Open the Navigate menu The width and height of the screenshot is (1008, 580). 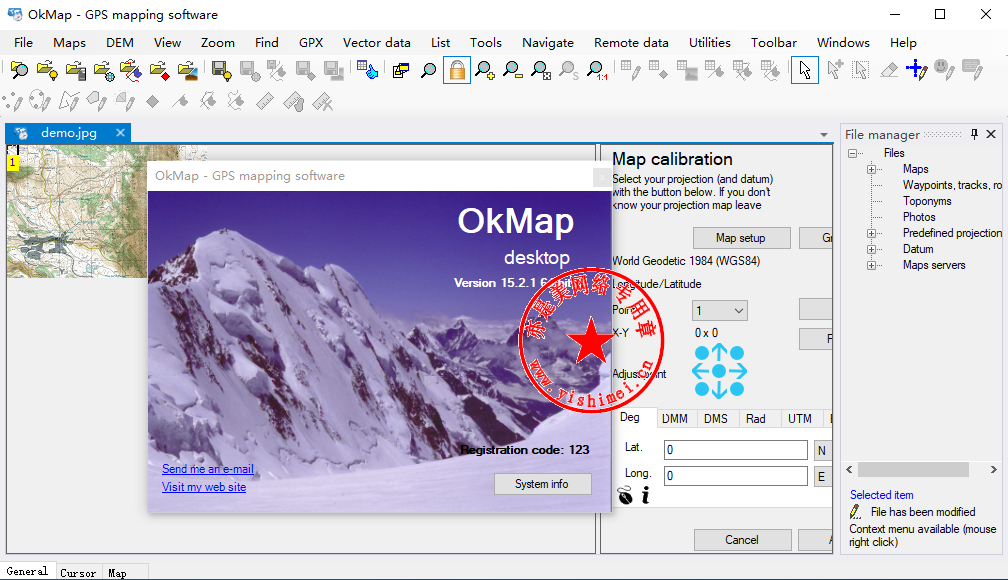click(548, 42)
